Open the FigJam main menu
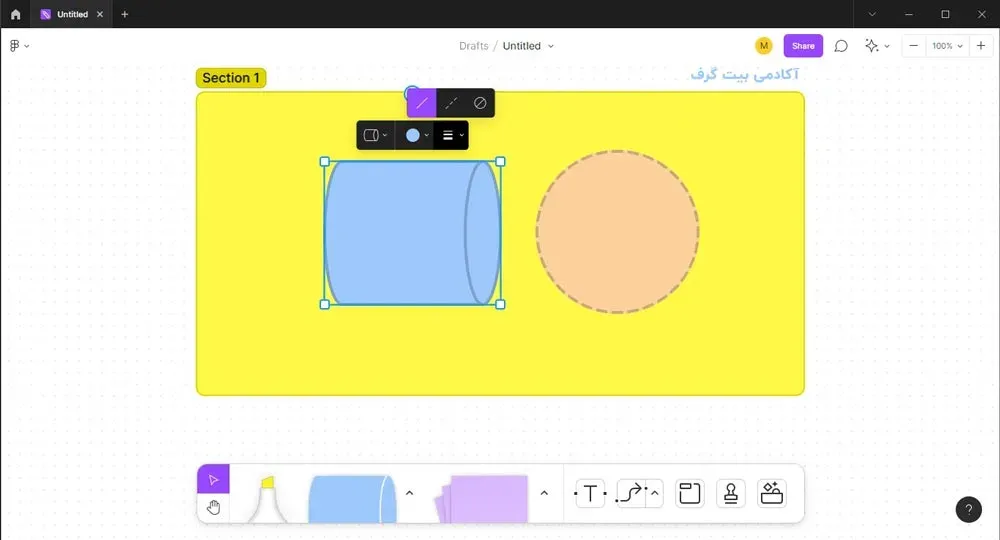The width and height of the screenshot is (1000, 540). (x=19, y=46)
